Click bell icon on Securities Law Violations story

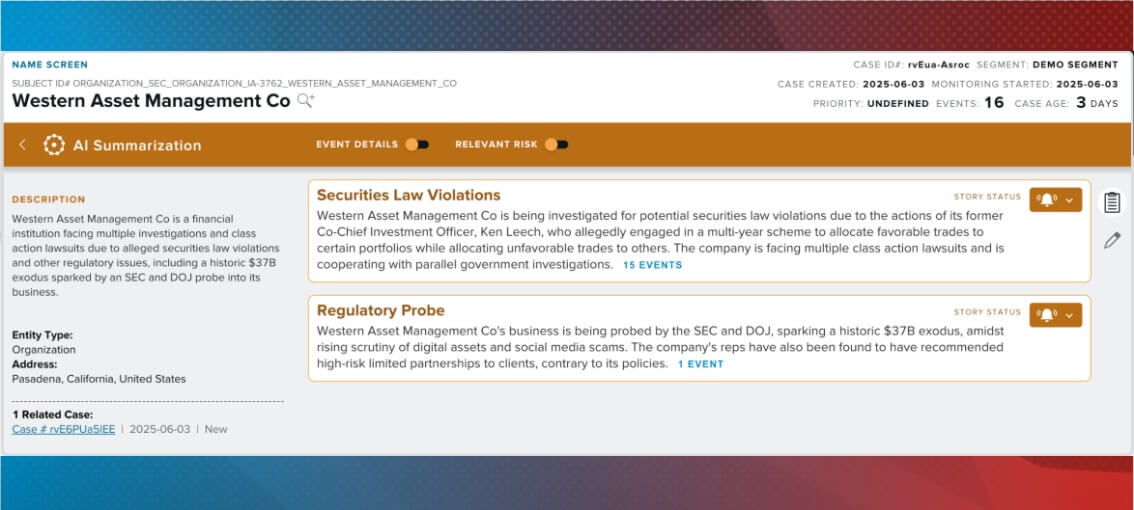[x=1046, y=200]
